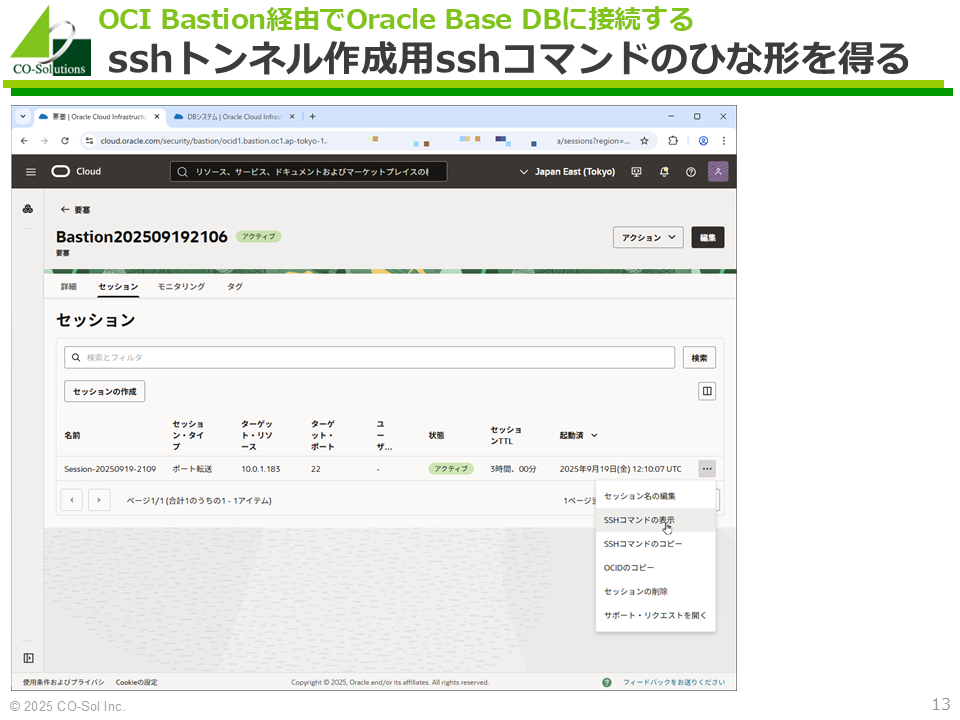Click the target port 22 cell
Viewport: 960px width, 720px height.
(x=315, y=469)
